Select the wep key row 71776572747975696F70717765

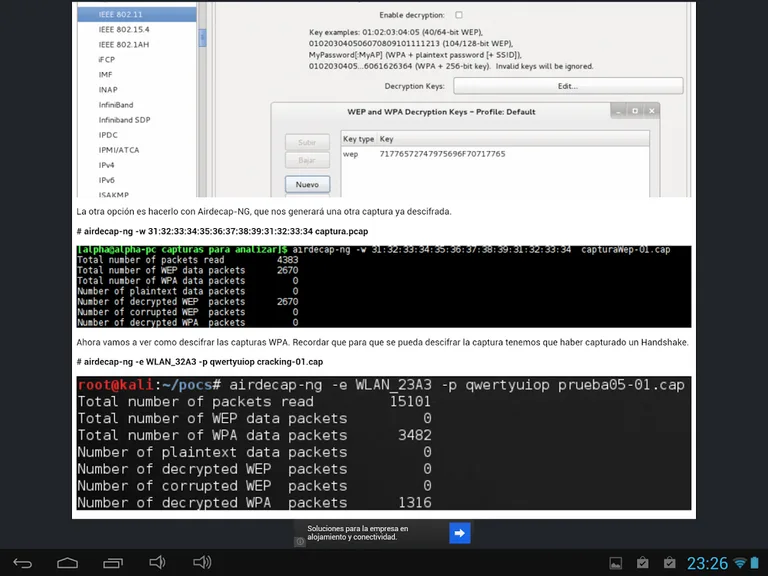click(495, 154)
